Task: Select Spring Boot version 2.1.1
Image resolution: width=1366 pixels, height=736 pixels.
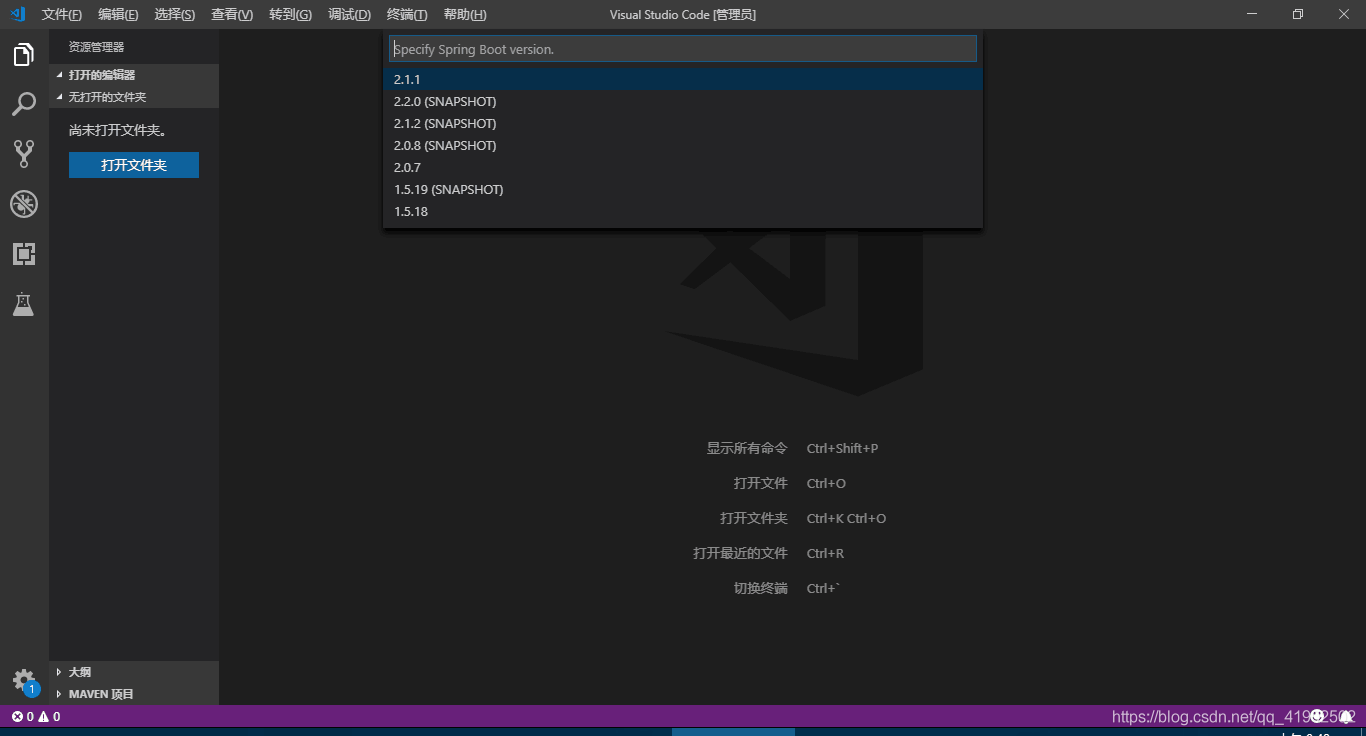Action: tap(683, 79)
